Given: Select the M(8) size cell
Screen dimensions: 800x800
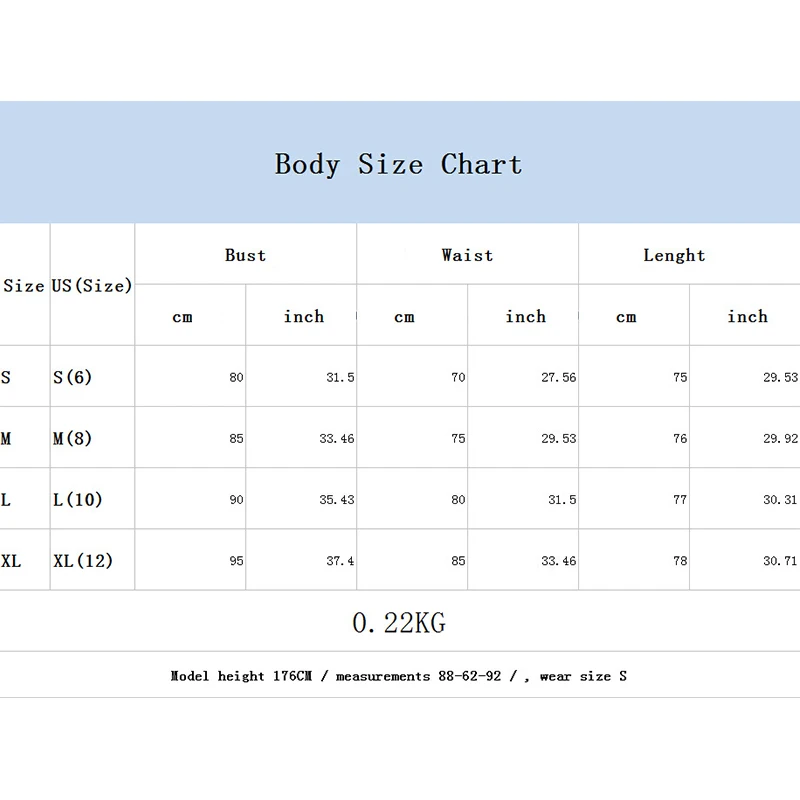Looking at the screenshot, I should pyautogui.click(x=72, y=438).
